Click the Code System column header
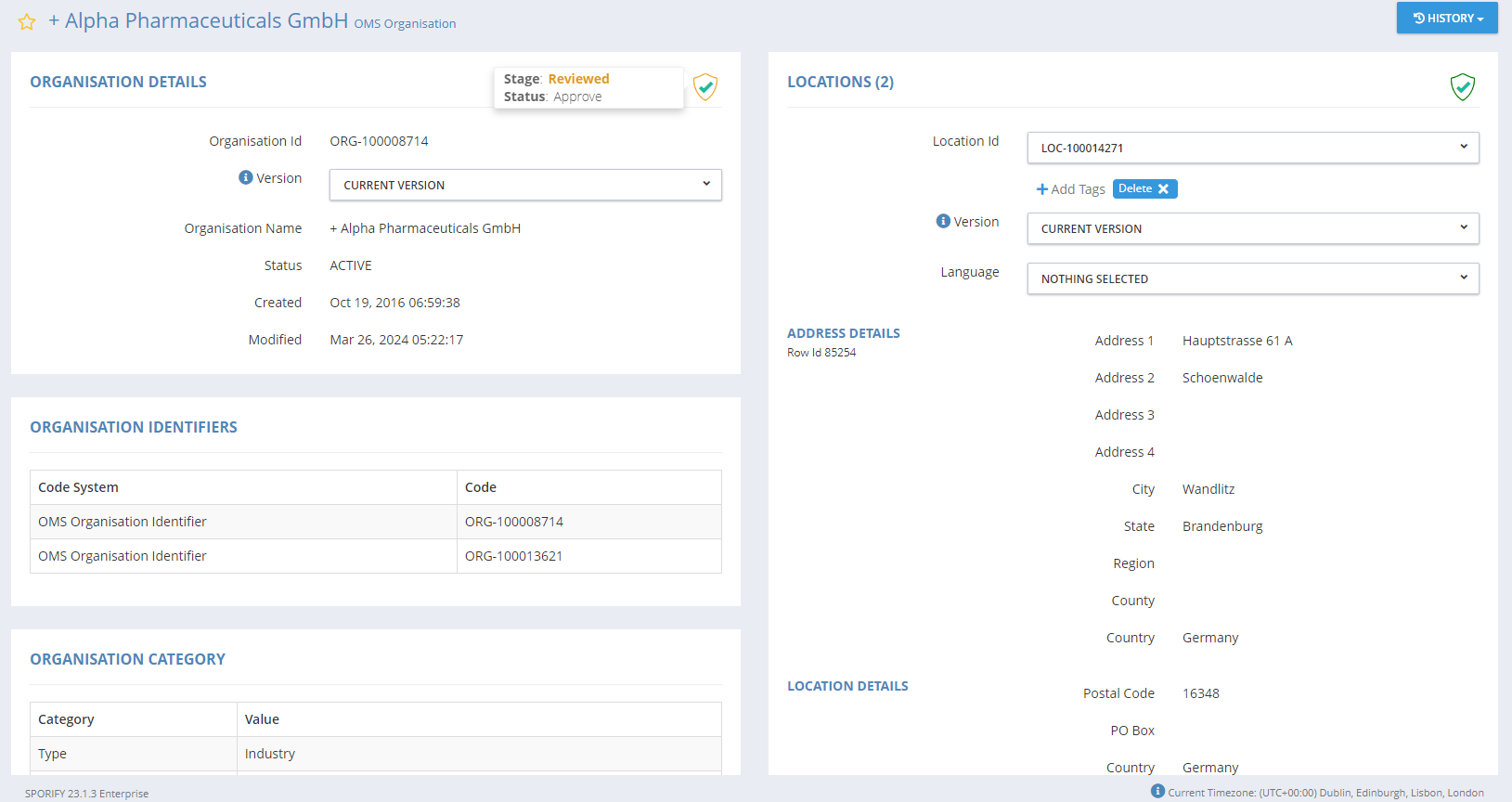Screen dimensions: 1512x802 click(x=79, y=487)
